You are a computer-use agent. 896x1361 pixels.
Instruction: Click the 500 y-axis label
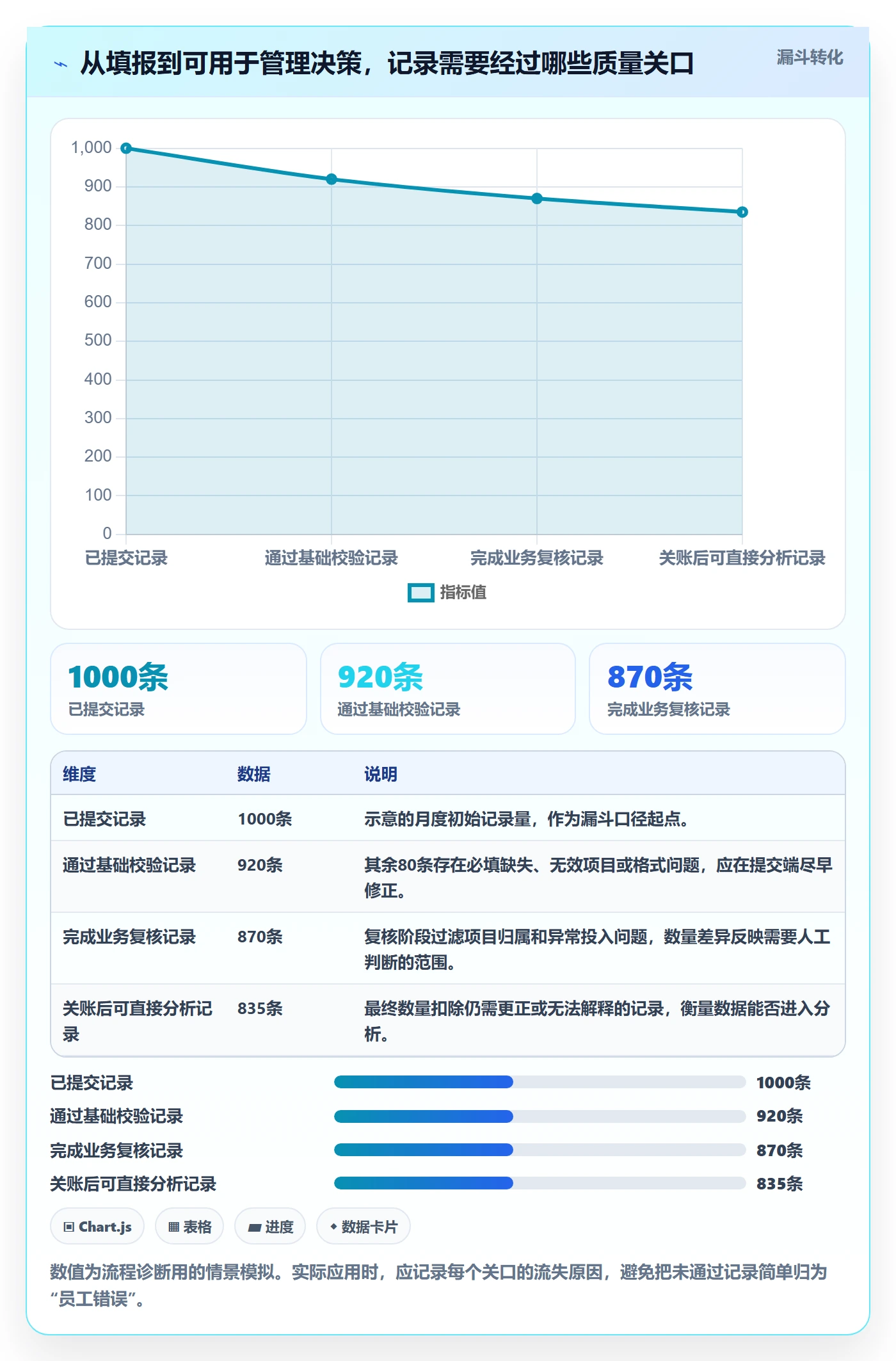click(x=98, y=340)
